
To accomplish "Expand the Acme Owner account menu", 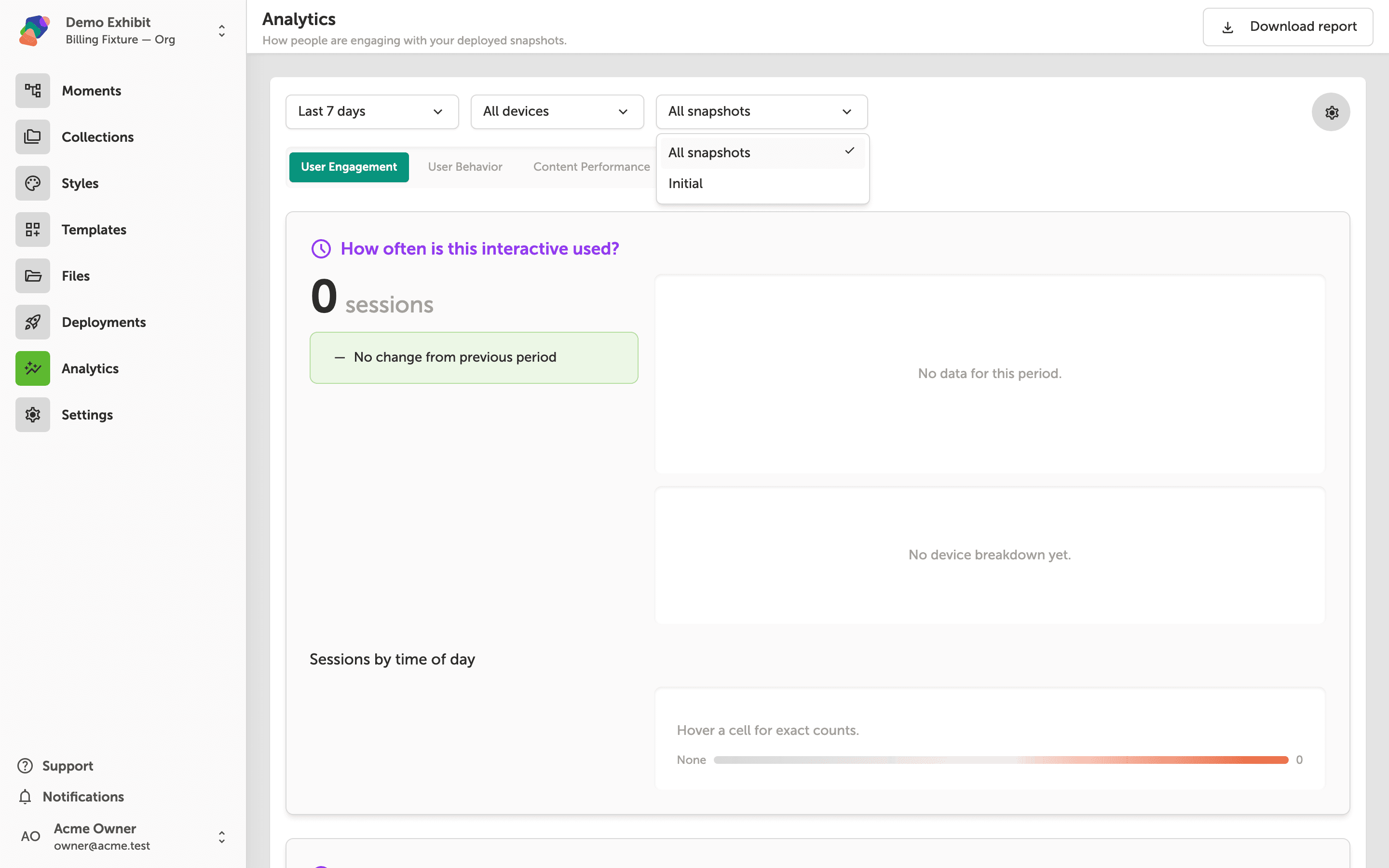I will [x=221, y=837].
